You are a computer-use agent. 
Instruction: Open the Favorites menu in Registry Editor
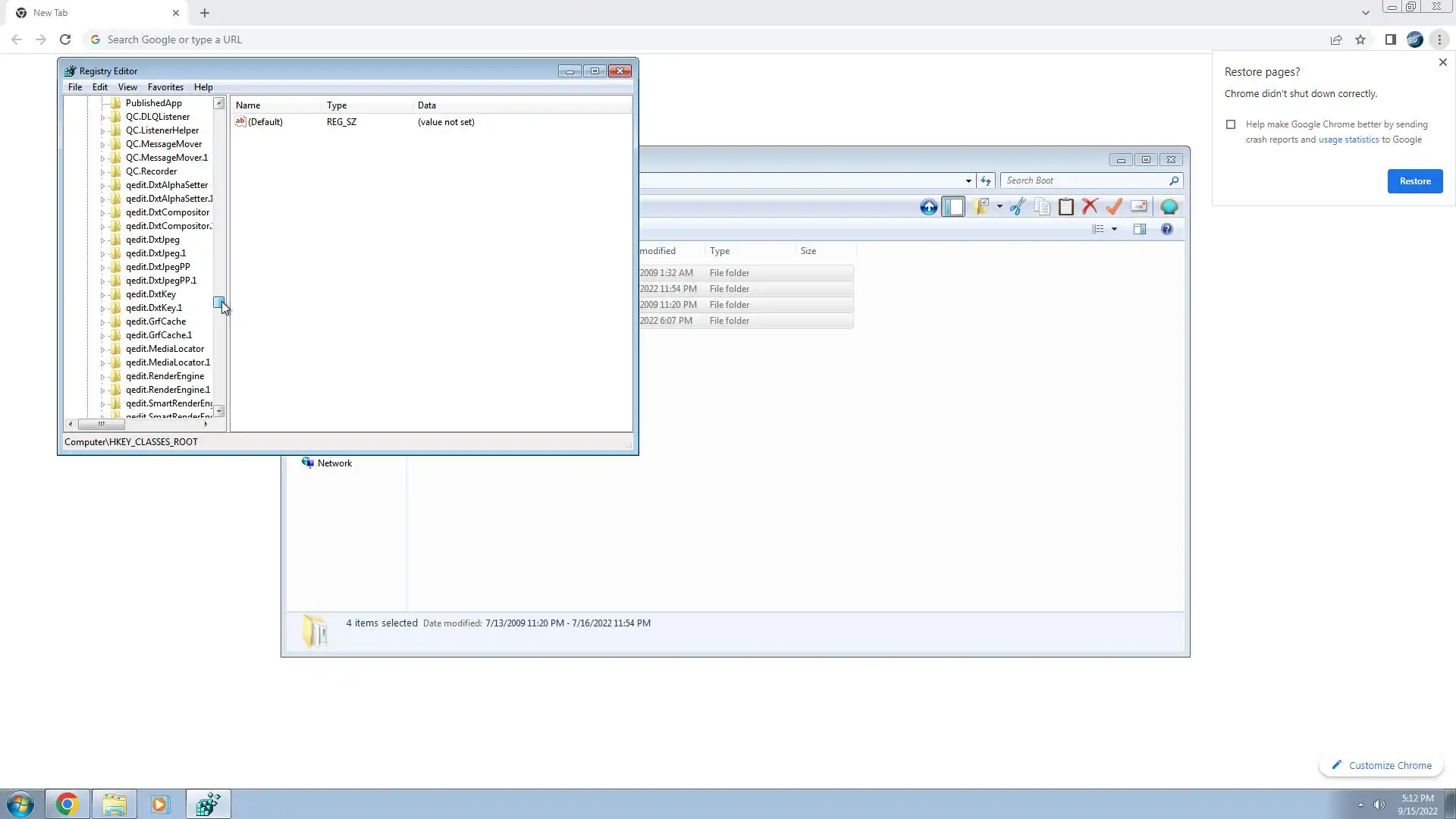pos(165,87)
